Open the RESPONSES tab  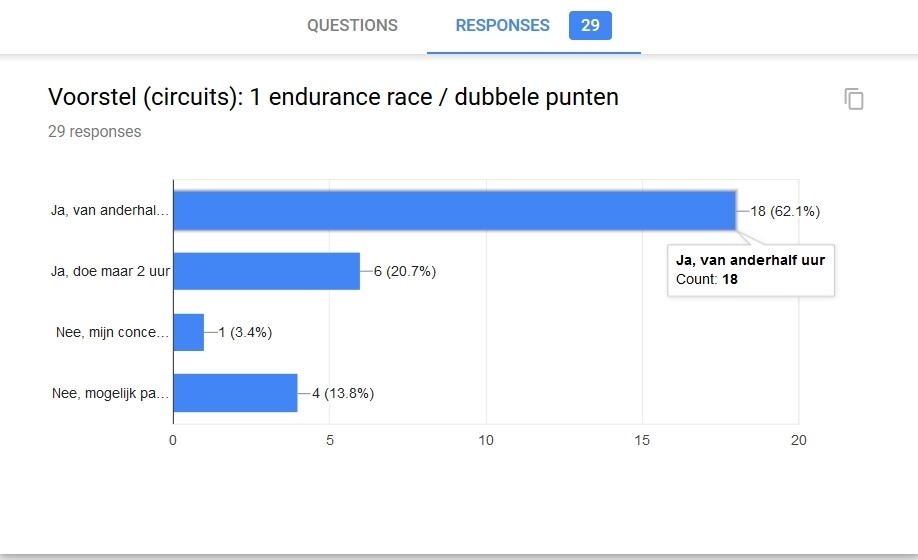click(502, 26)
